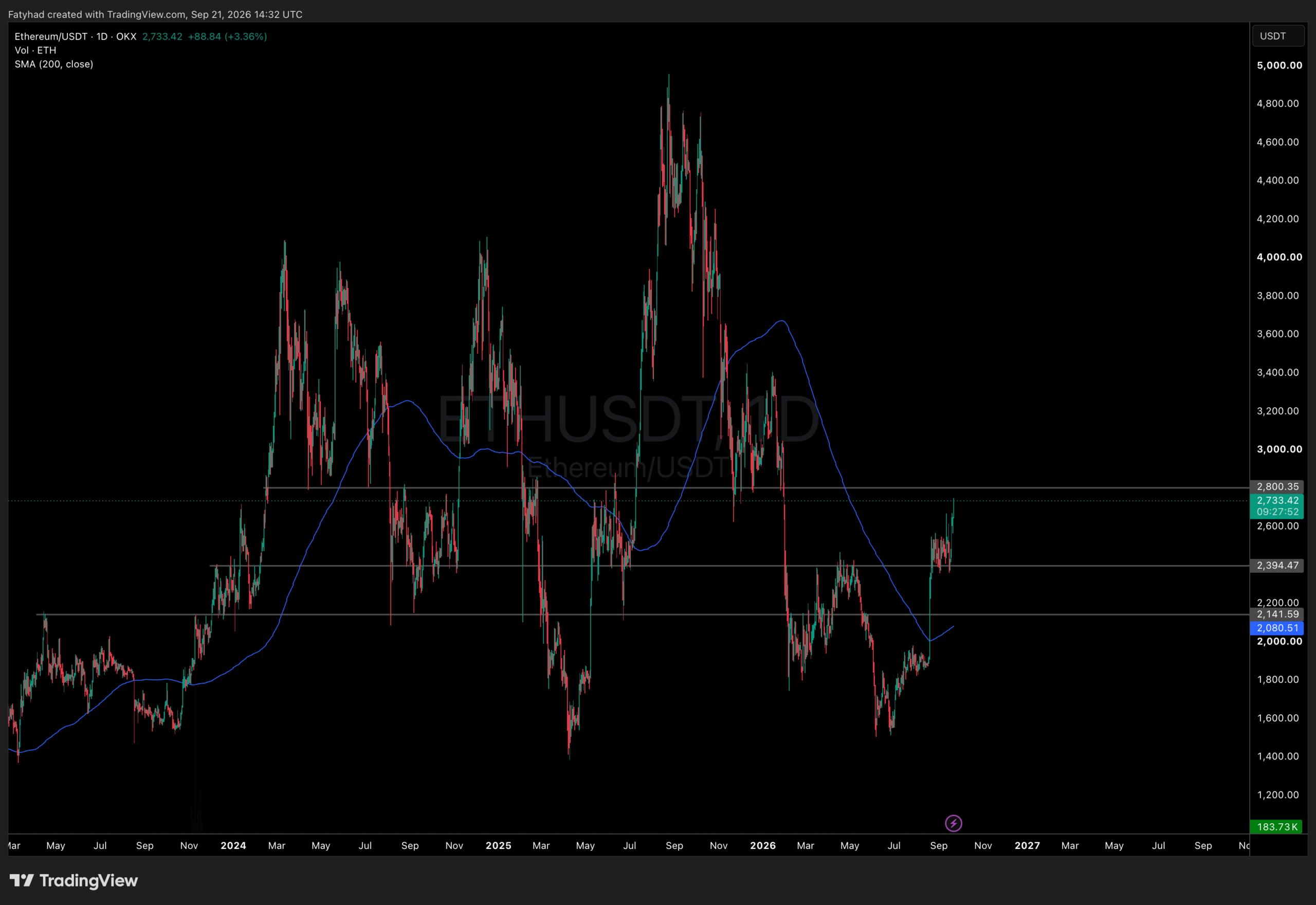Click the green 2,733.42 current price label
The height and width of the screenshot is (905, 1316).
point(1277,500)
